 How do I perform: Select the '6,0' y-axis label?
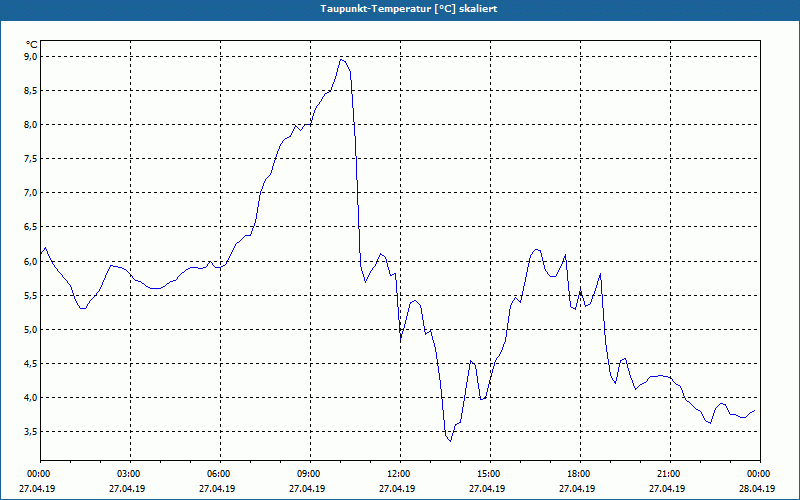pyautogui.click(x=31, y=261)
